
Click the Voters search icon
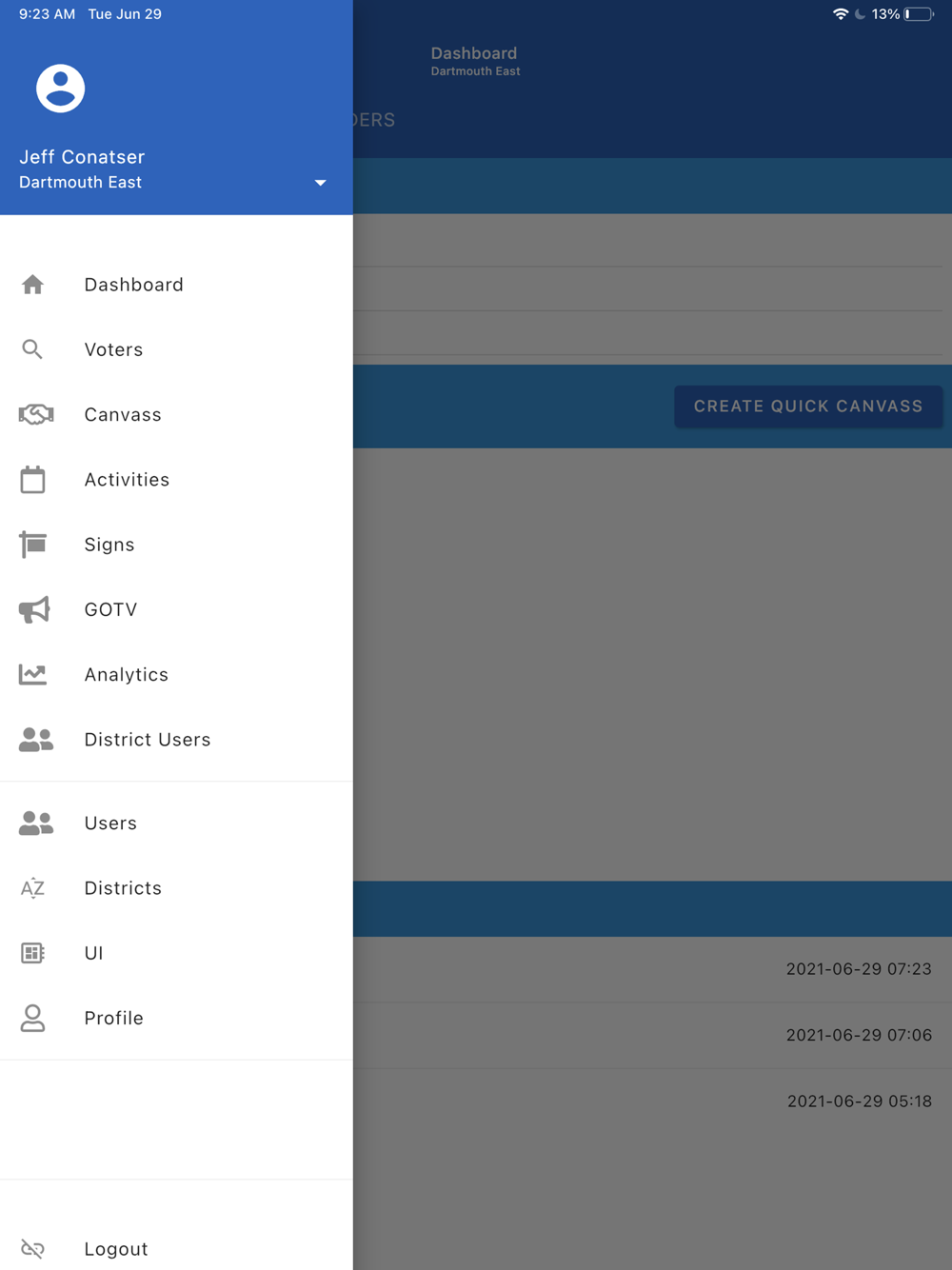(x=32, y=349)
